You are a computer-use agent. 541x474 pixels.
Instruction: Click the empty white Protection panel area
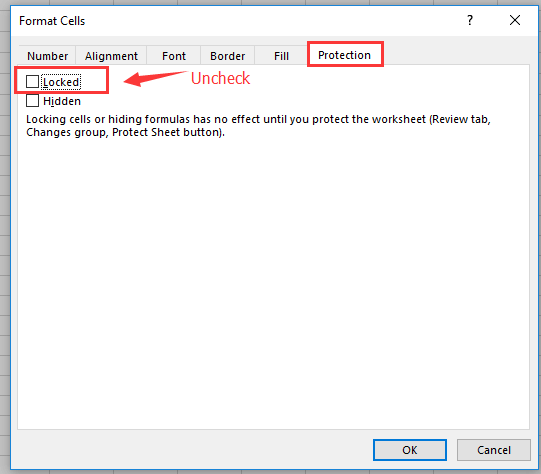click(273, 283)
